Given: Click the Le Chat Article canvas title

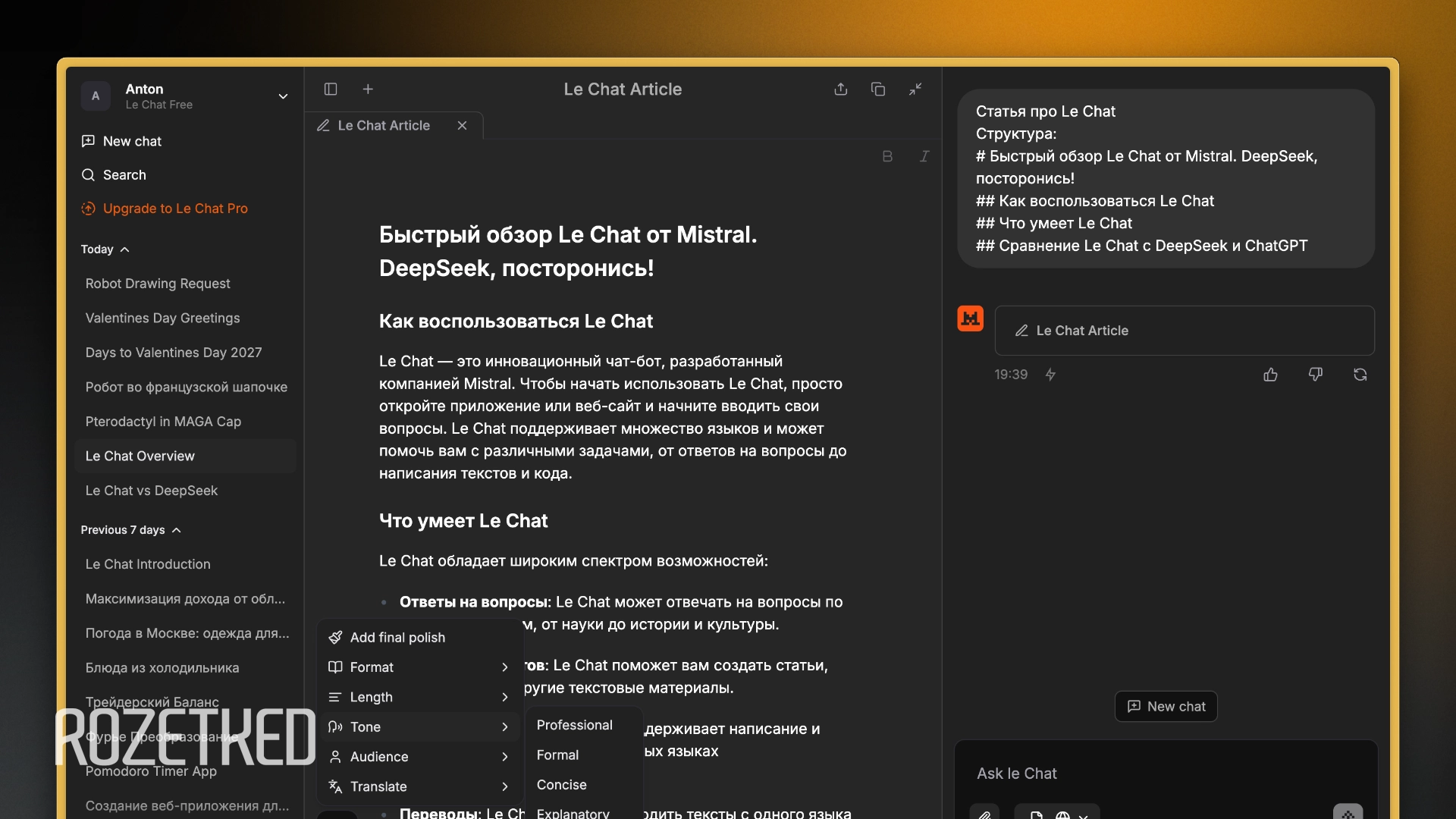Looking at the screenshot, I should coord(623,89).
